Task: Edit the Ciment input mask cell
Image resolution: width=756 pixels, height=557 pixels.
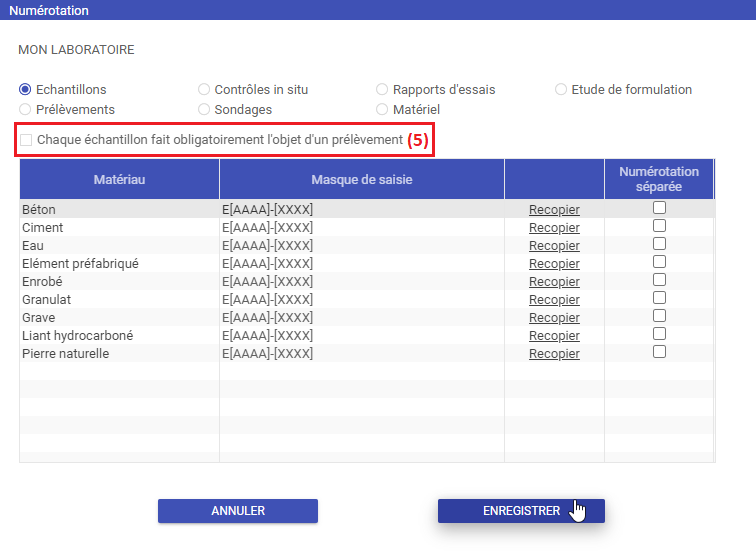Action: tap(362, 228)
